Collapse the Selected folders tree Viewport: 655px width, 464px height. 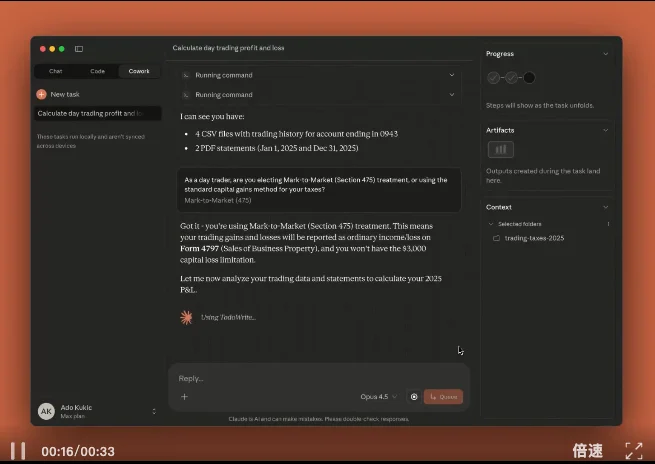tap(490, 224)
